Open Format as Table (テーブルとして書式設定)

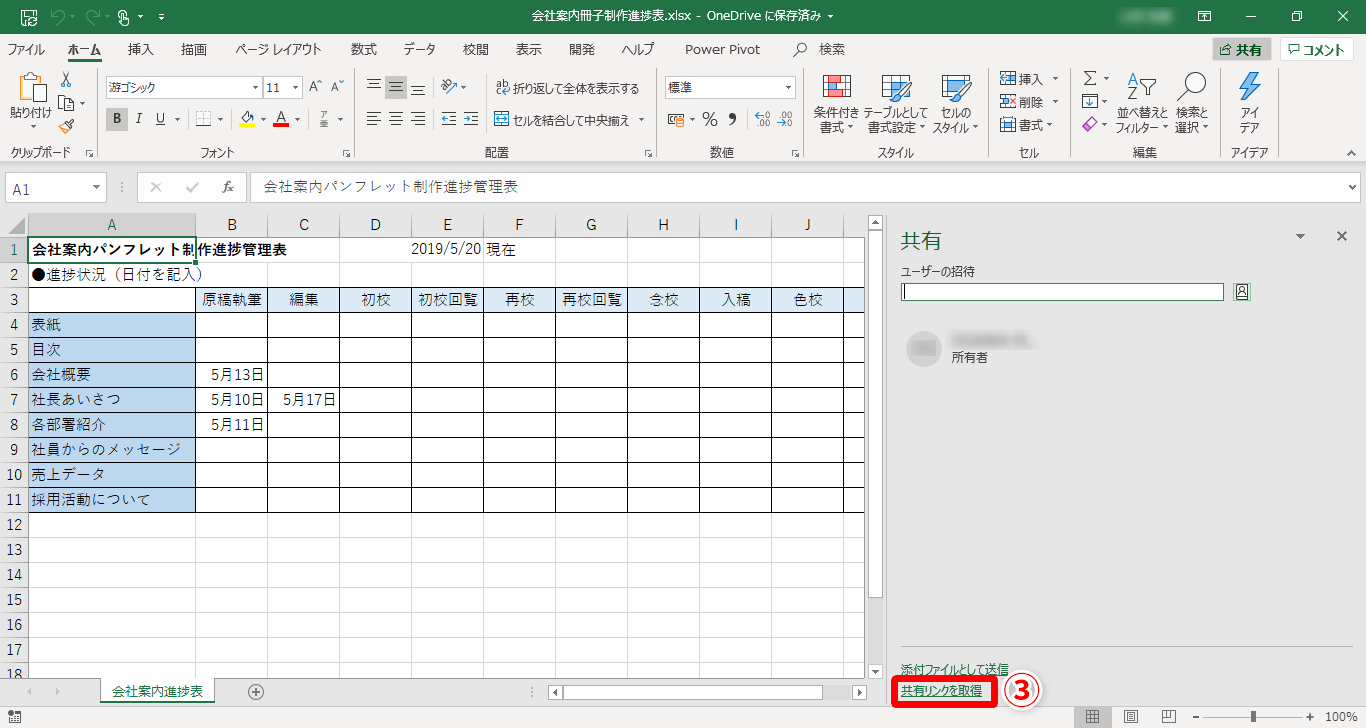click(x=896, y=104)
